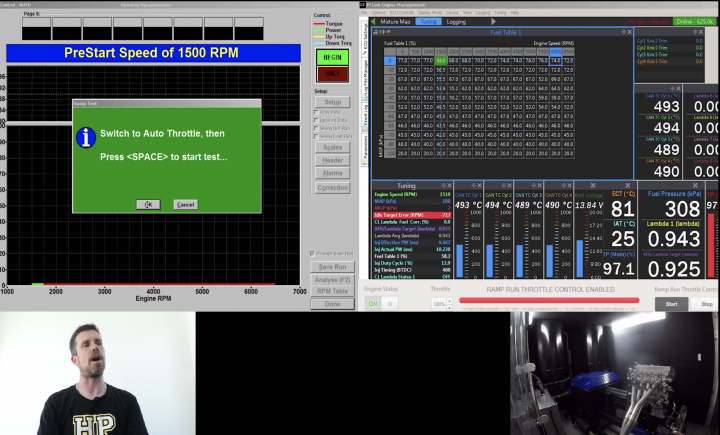Click the green previous page arrow
This screenshot has height=435, width=720.
pyautogui.click(x=373, y=22)
